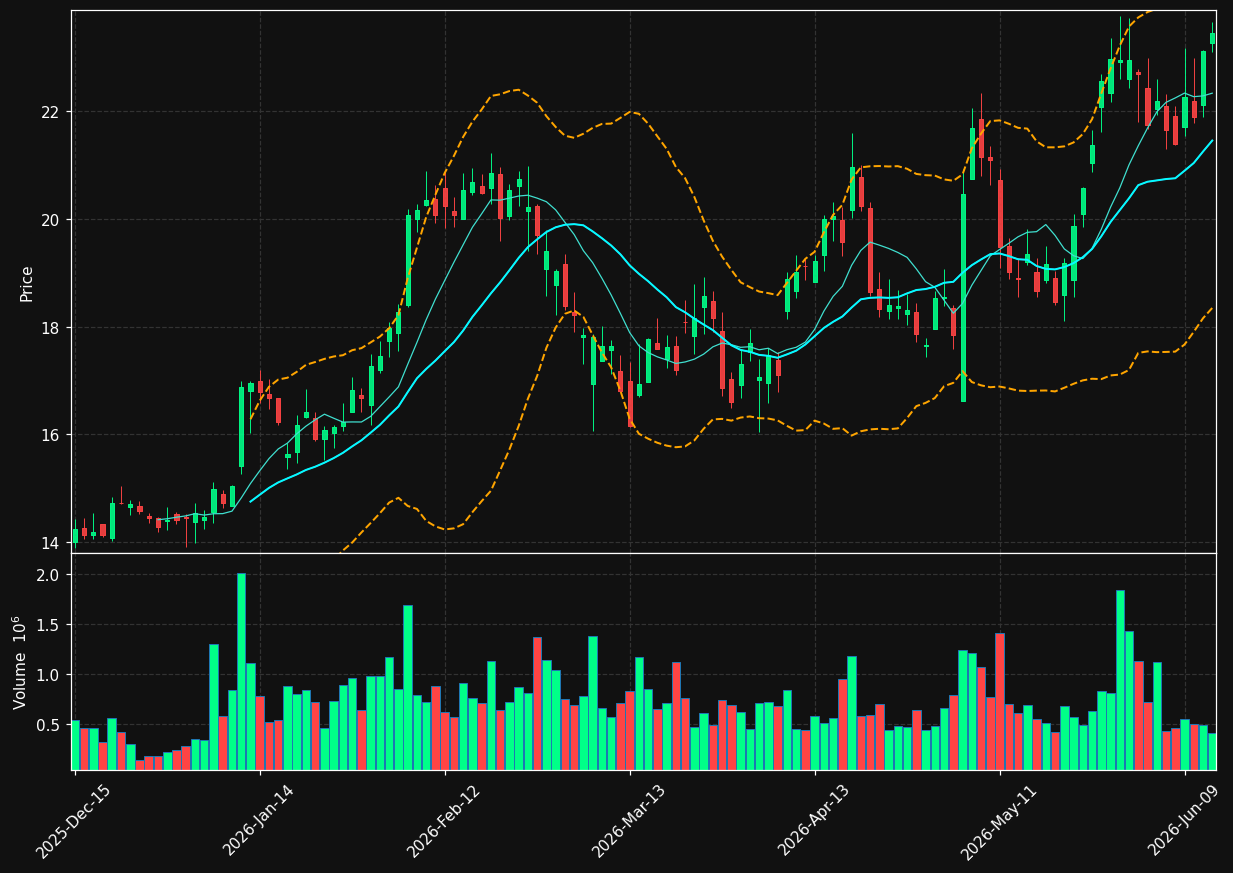
Task: Click price tick label 20
Action: tap(50, 220)
